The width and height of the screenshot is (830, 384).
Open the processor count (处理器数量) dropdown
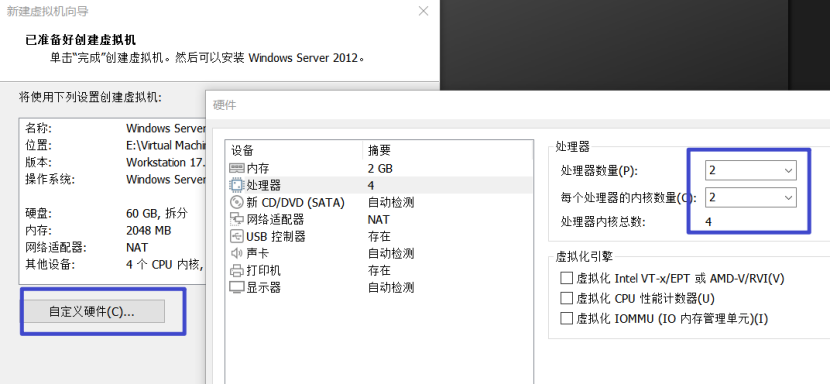[751, 170]
